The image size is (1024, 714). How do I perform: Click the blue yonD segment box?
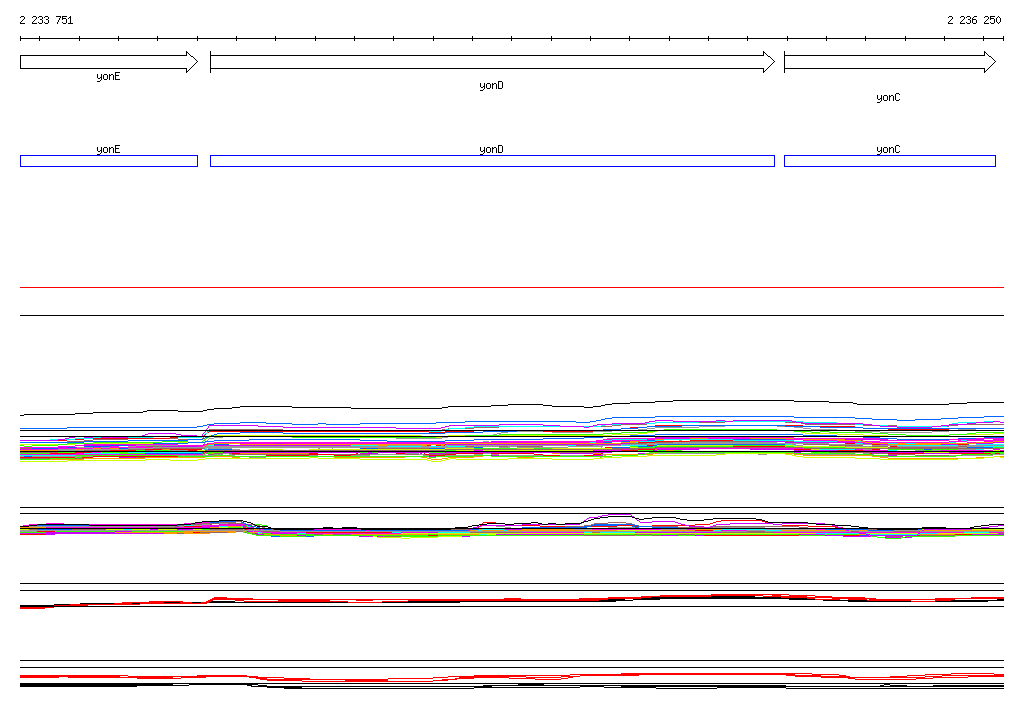[x=492, y=161]
